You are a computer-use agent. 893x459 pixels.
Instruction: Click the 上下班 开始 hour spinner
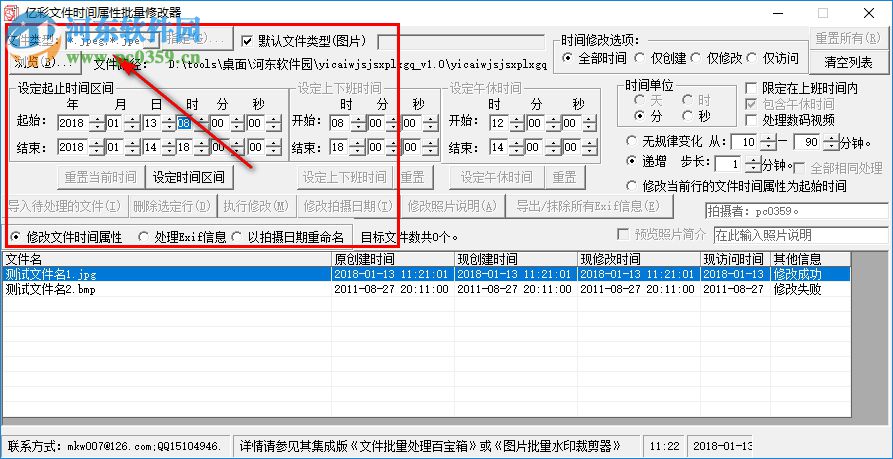357,123
